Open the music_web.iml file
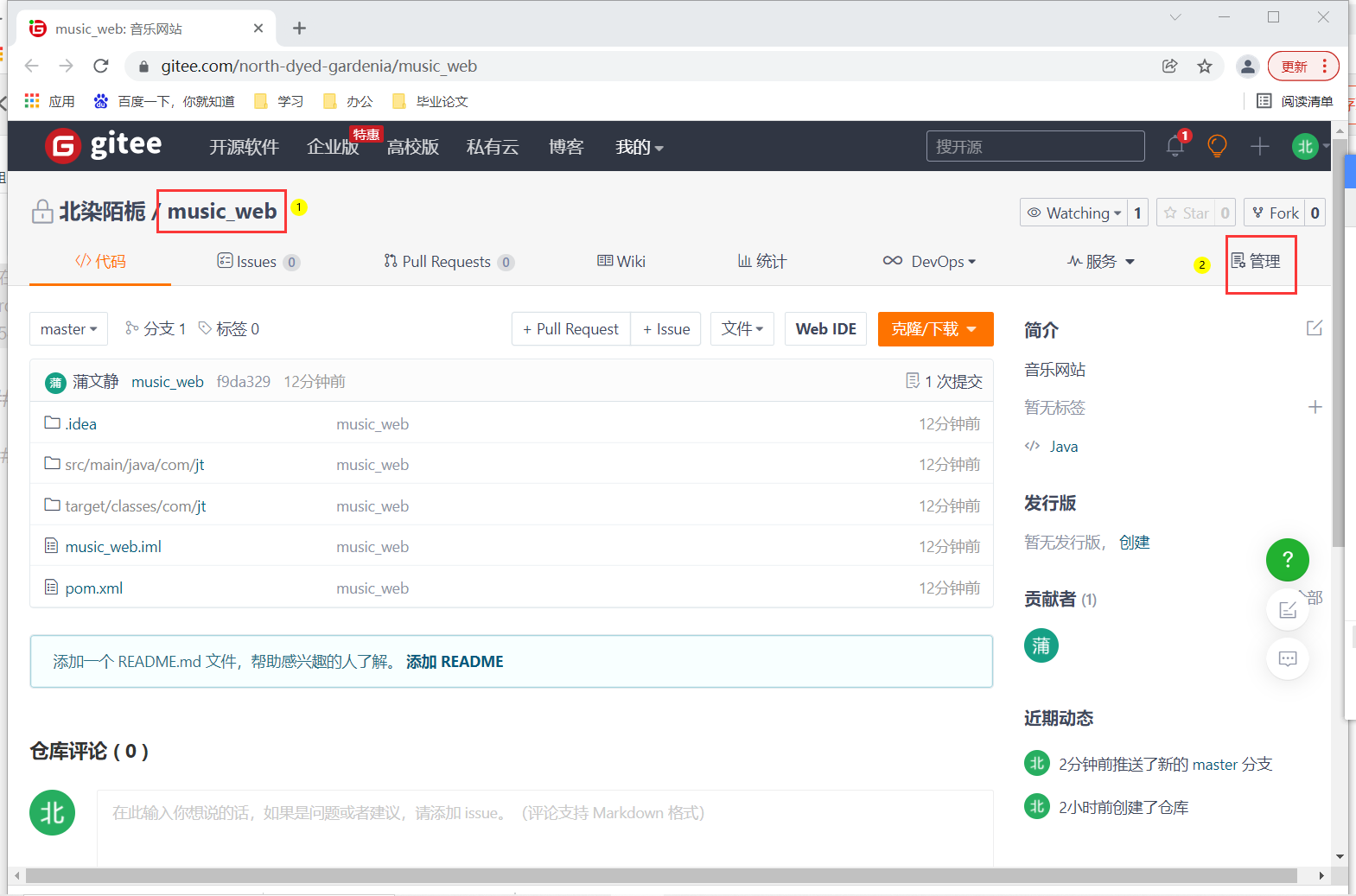Screen dimensions: 1356x896 click(x=113, y=547)
